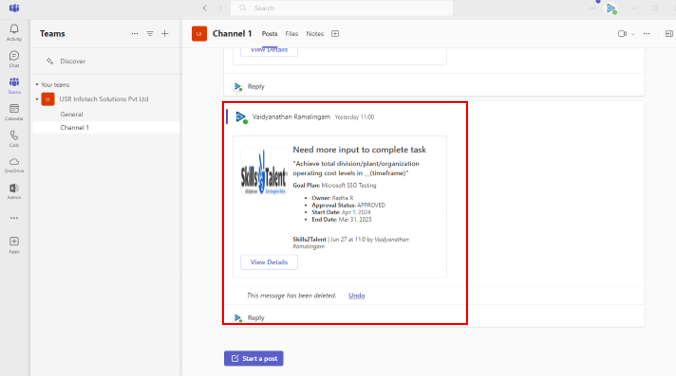Click Start a post button
The width and height of the screenshot is (676, 378).
(x=254, y=359)
